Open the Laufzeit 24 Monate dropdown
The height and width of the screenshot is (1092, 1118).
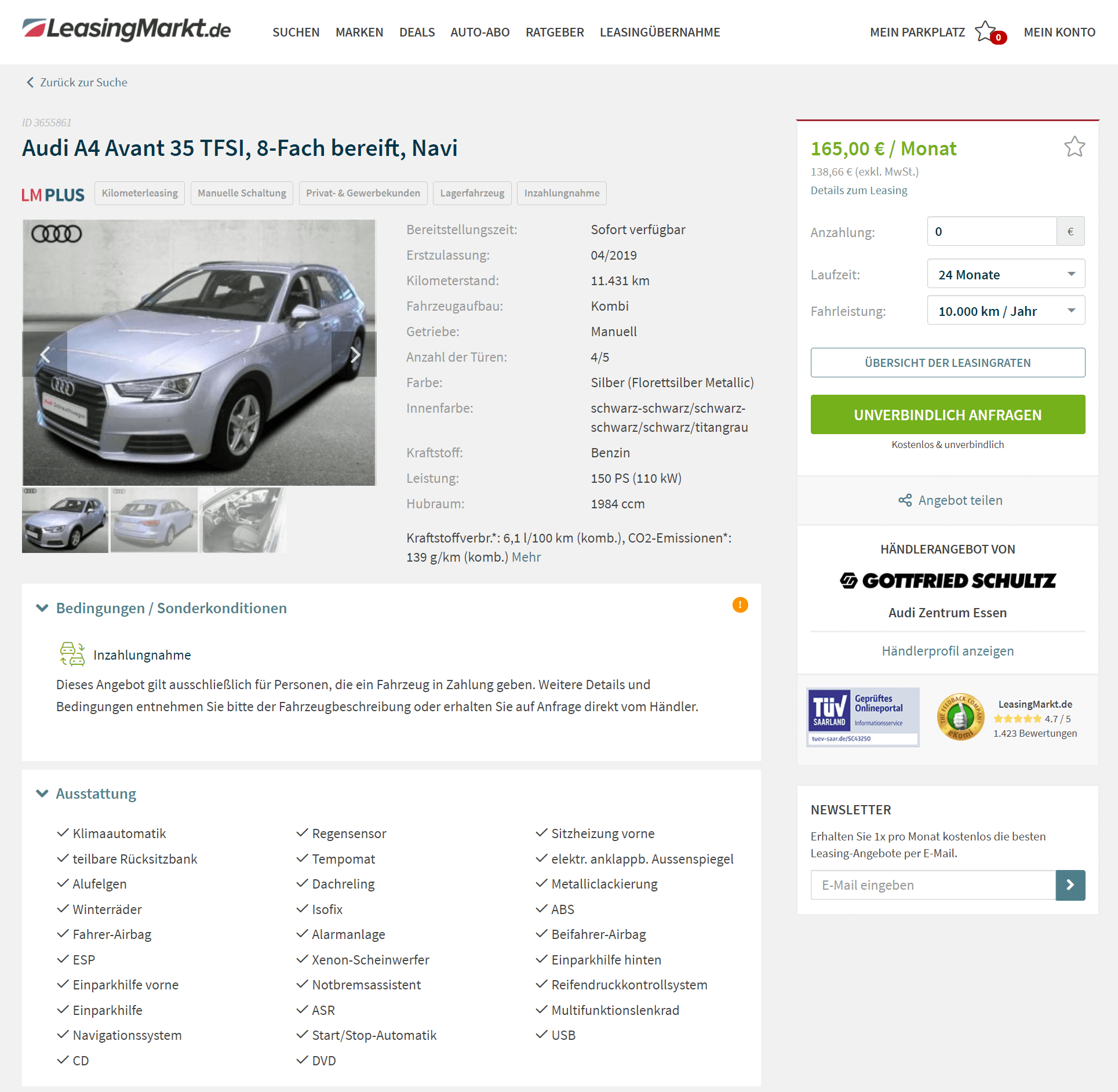pyautogui.click(x=1006, y=274)
